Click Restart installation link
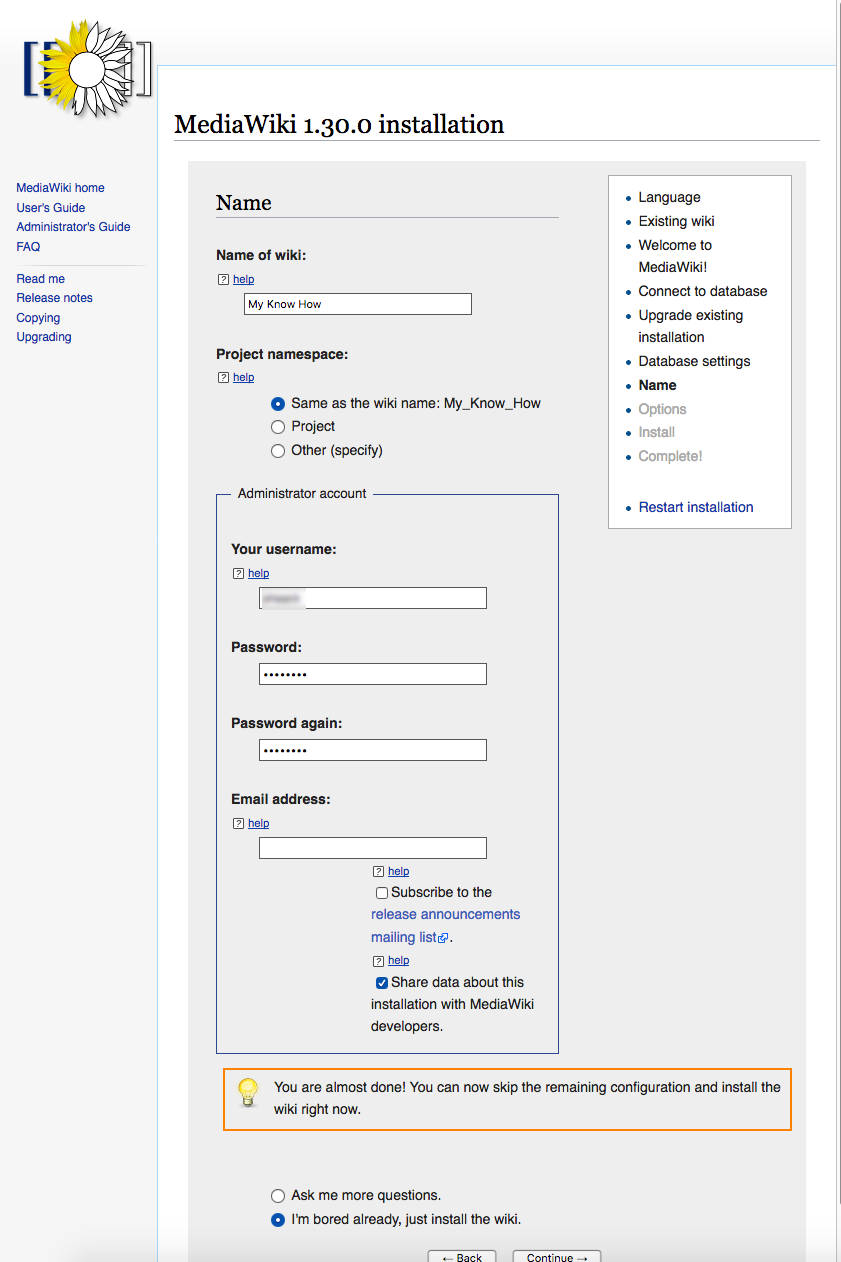Screen dimensions: 841x1262 696,508
